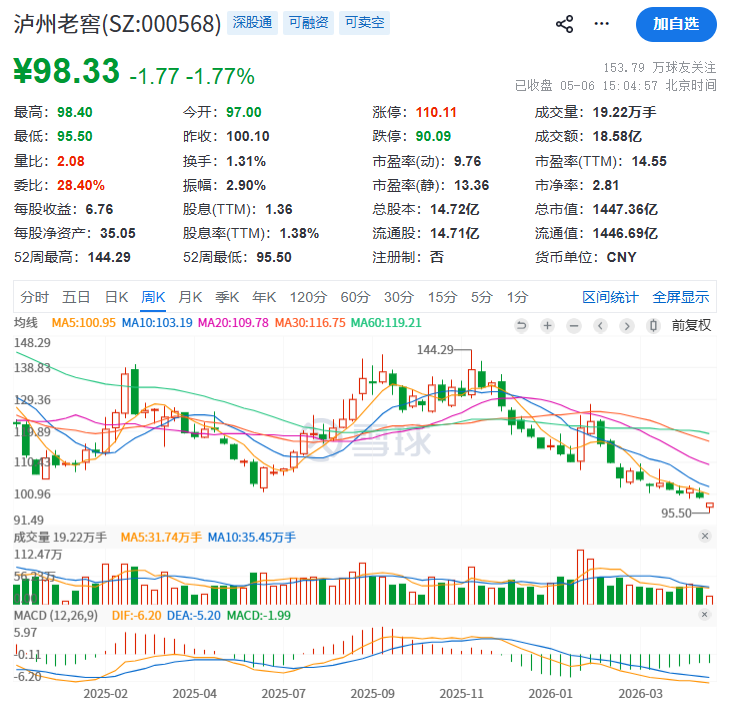Open the 前复权 adjustment dropdown
Screen dimensions: 733x710
(x=691, y=325)
